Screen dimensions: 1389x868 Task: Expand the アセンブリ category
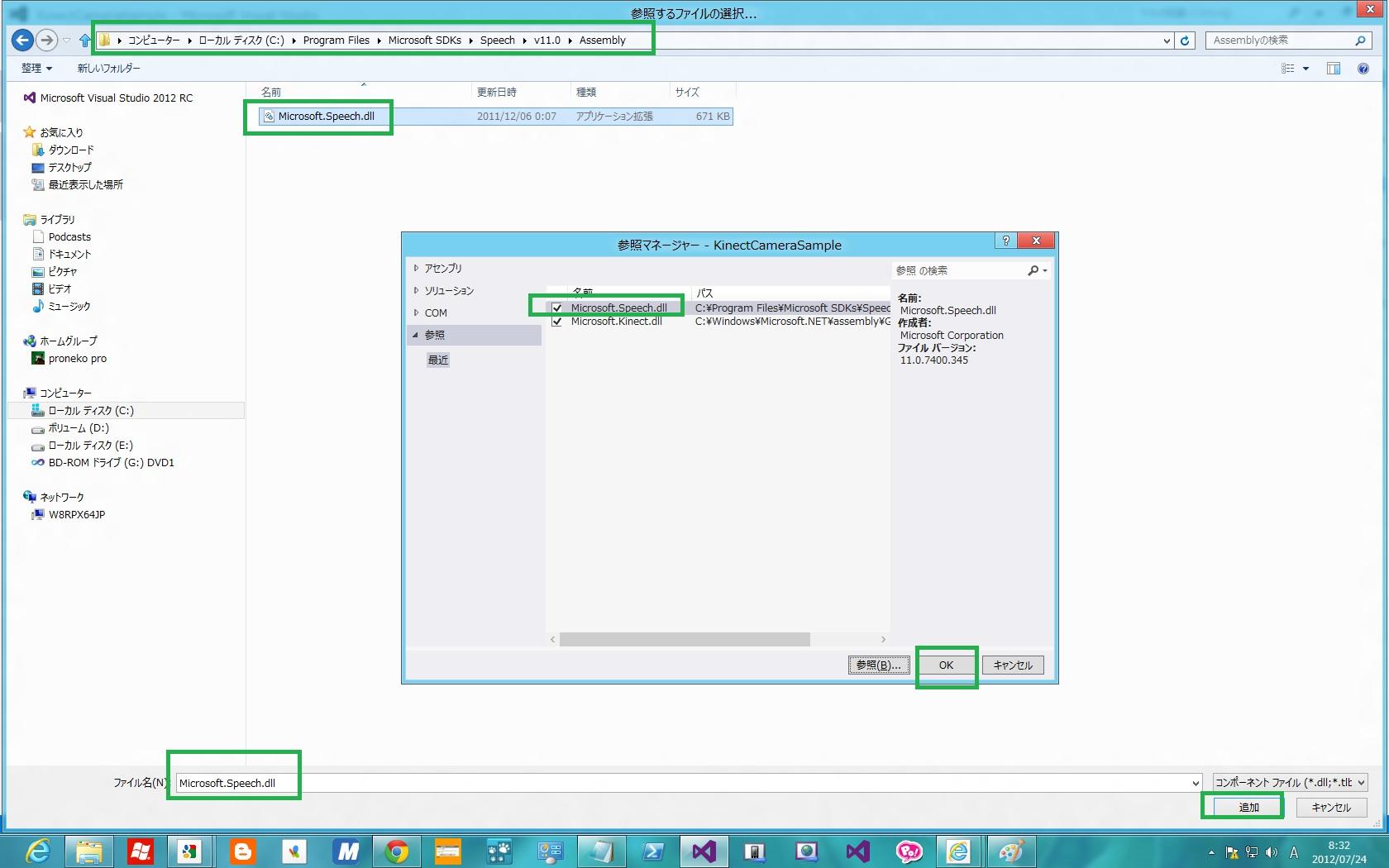(417, 268)
